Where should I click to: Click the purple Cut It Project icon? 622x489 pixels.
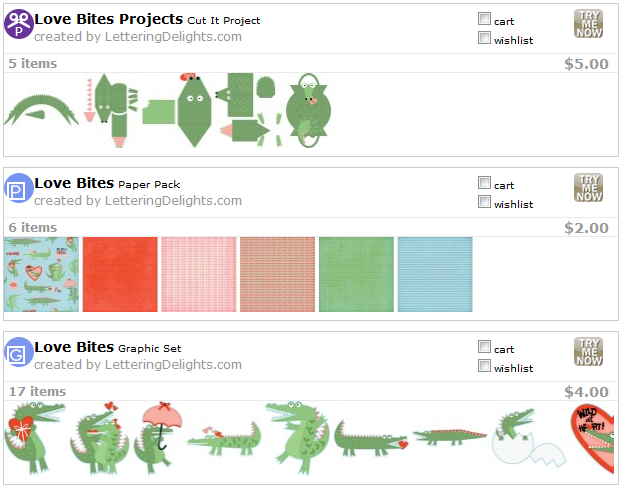point(19,25)
